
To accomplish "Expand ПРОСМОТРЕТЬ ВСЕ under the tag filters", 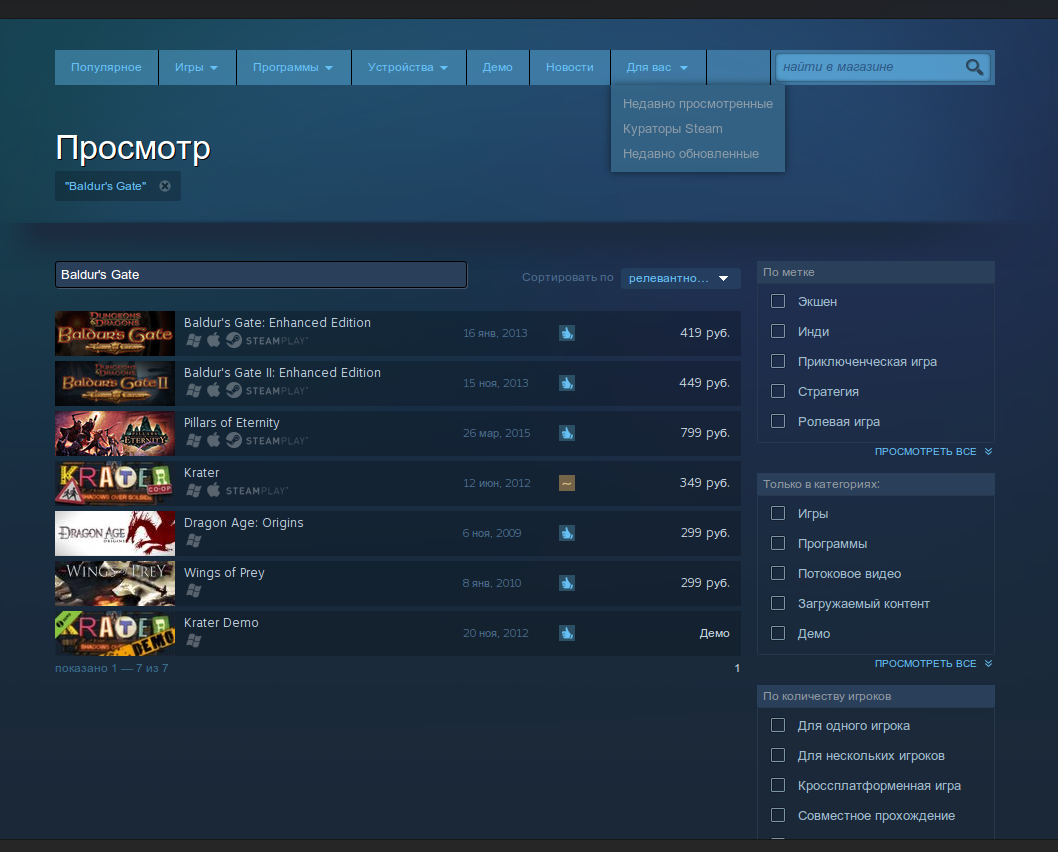I will (x=933, y=451).
